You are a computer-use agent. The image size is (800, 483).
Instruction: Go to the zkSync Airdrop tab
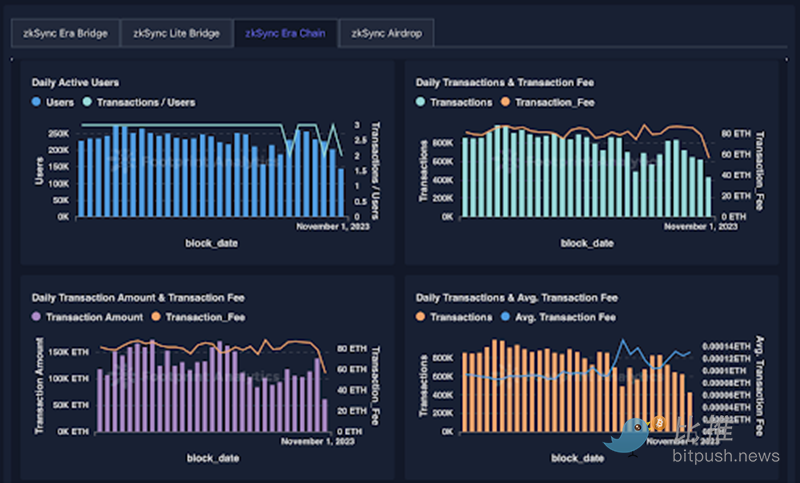click(386, 34)
